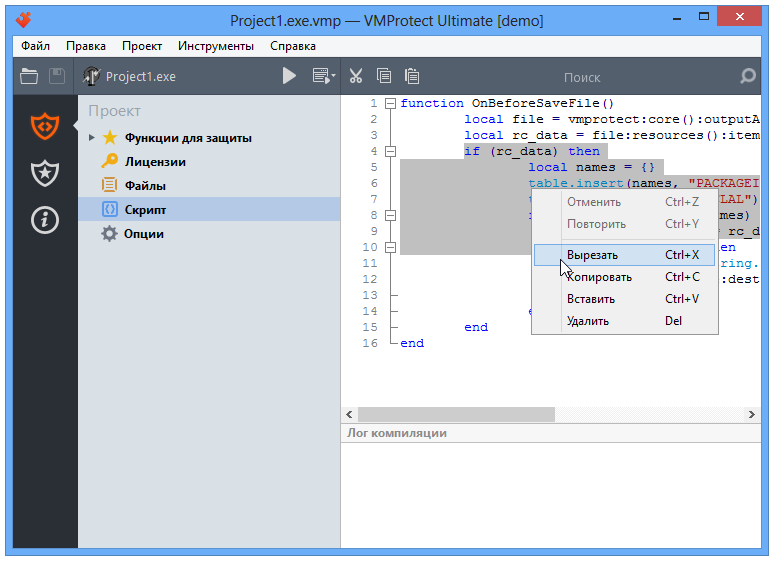Image resolution: width=774 pixels, height=561 pixels.
Task: Minimize the VMProtect window
Action: [677, 18]
